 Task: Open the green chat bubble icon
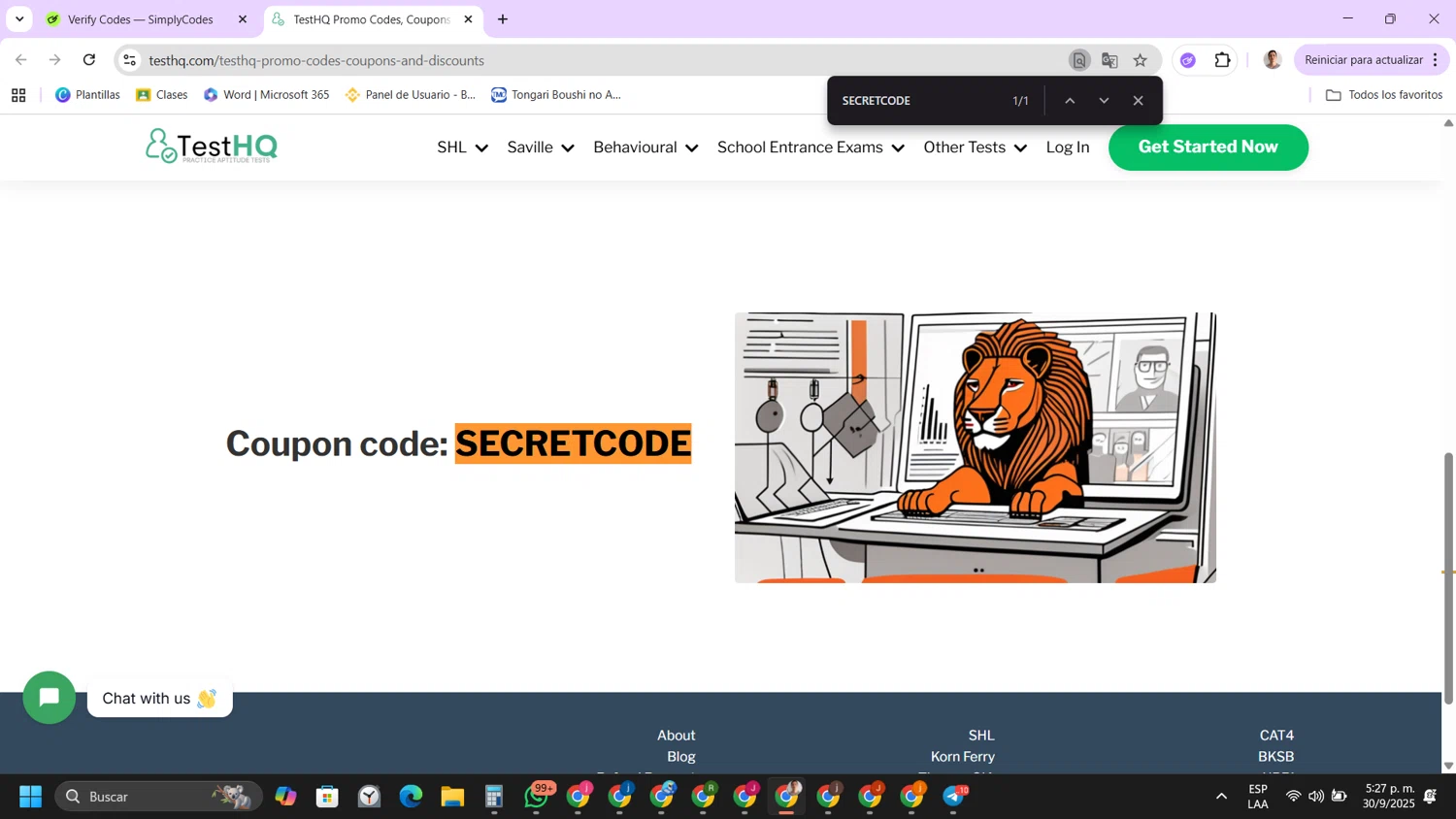tap(50, 698)
